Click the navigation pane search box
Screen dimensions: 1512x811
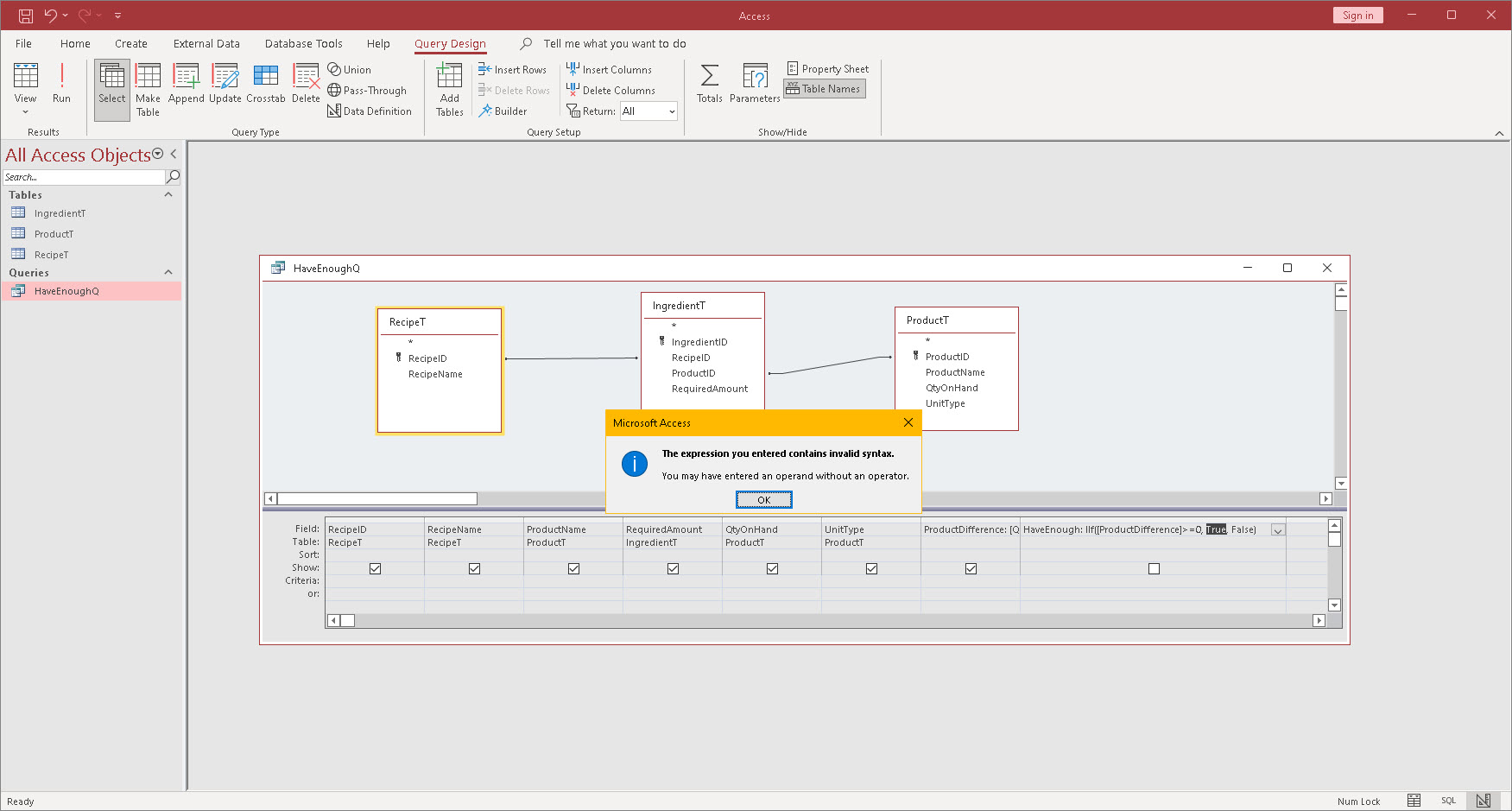(82, 176)
